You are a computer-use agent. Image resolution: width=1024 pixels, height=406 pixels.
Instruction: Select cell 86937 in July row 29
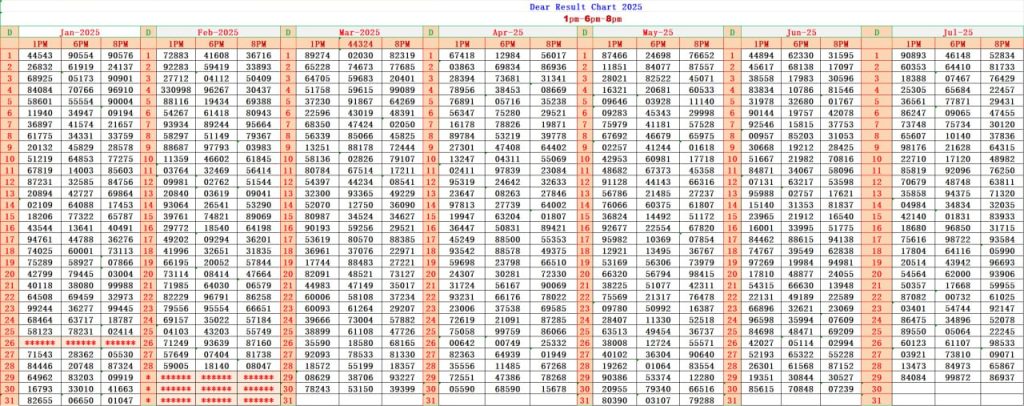tap(1001, 377)
